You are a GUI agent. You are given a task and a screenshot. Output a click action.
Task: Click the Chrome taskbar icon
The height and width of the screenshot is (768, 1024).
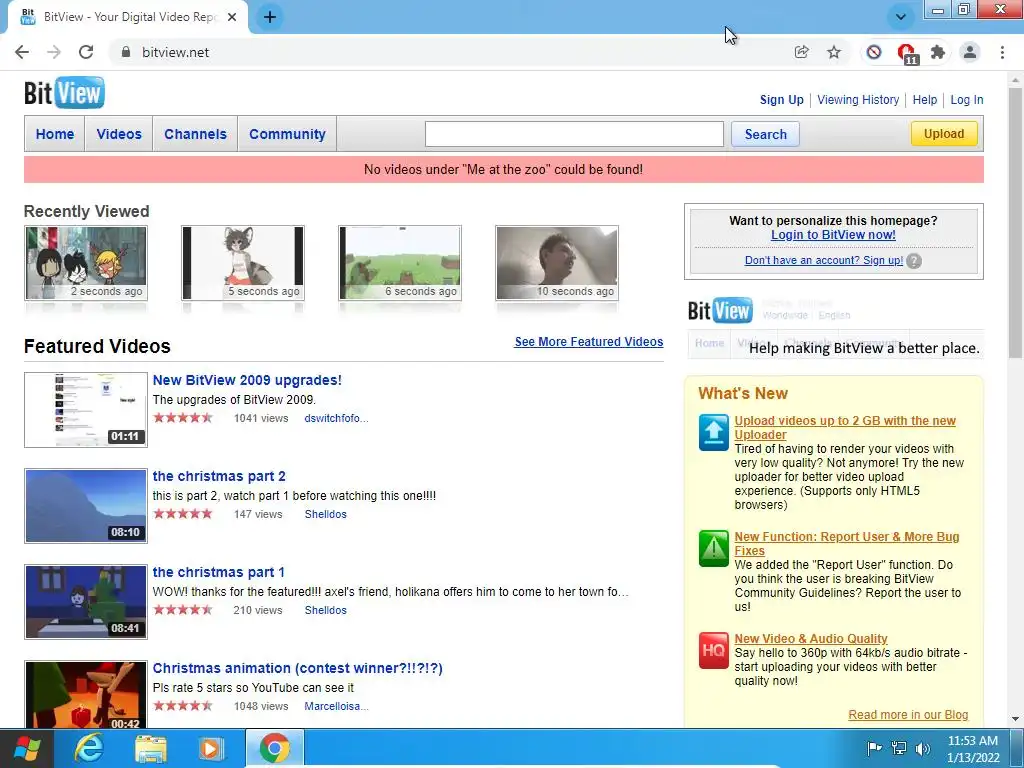click(x=274, y=748)
